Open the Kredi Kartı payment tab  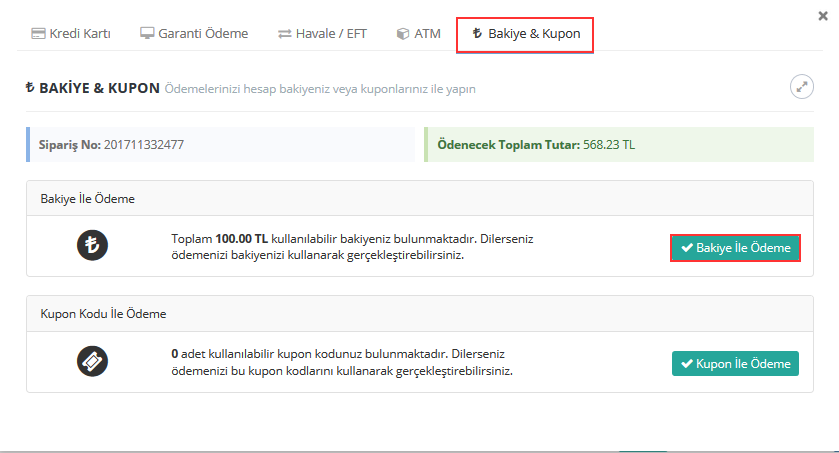point(70,33)
